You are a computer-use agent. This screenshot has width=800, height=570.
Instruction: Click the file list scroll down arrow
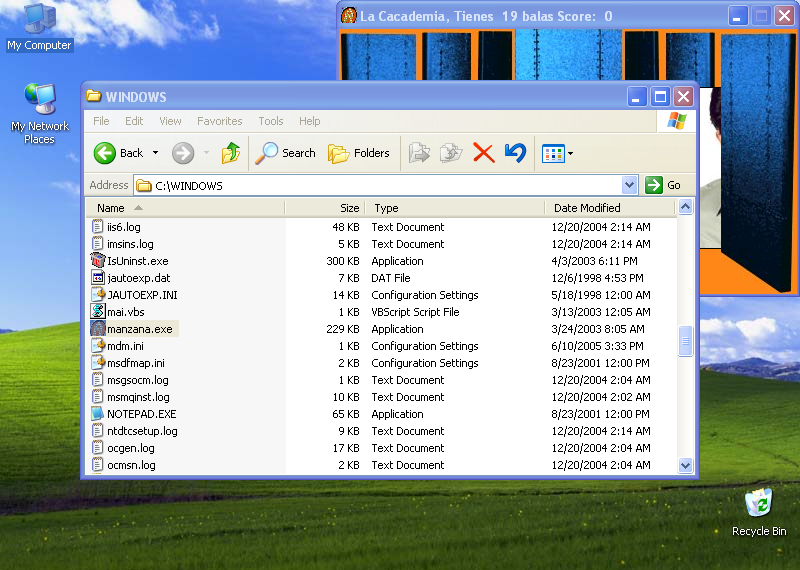(685, 465)
